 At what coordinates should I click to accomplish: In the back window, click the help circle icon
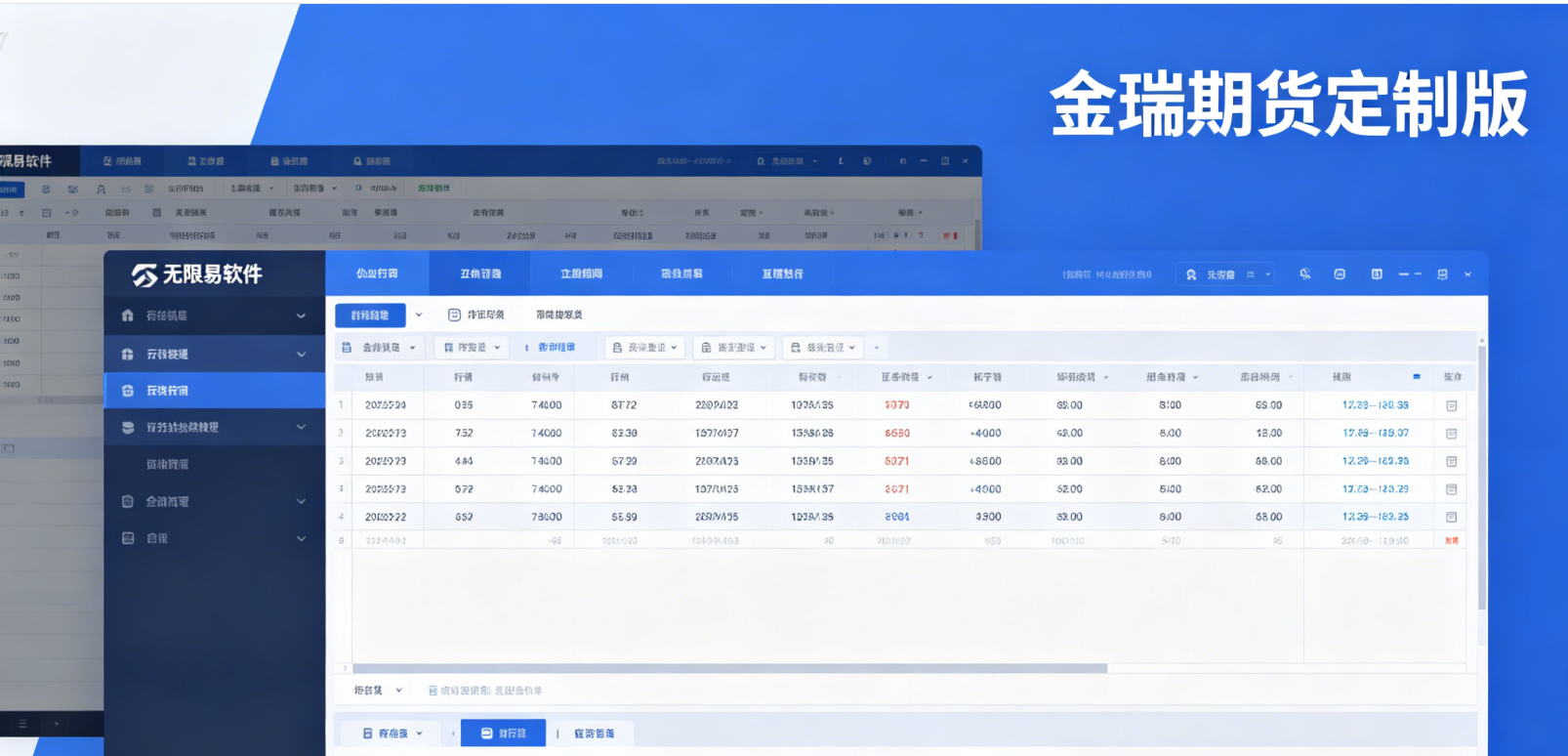click(x=867, y=161)
